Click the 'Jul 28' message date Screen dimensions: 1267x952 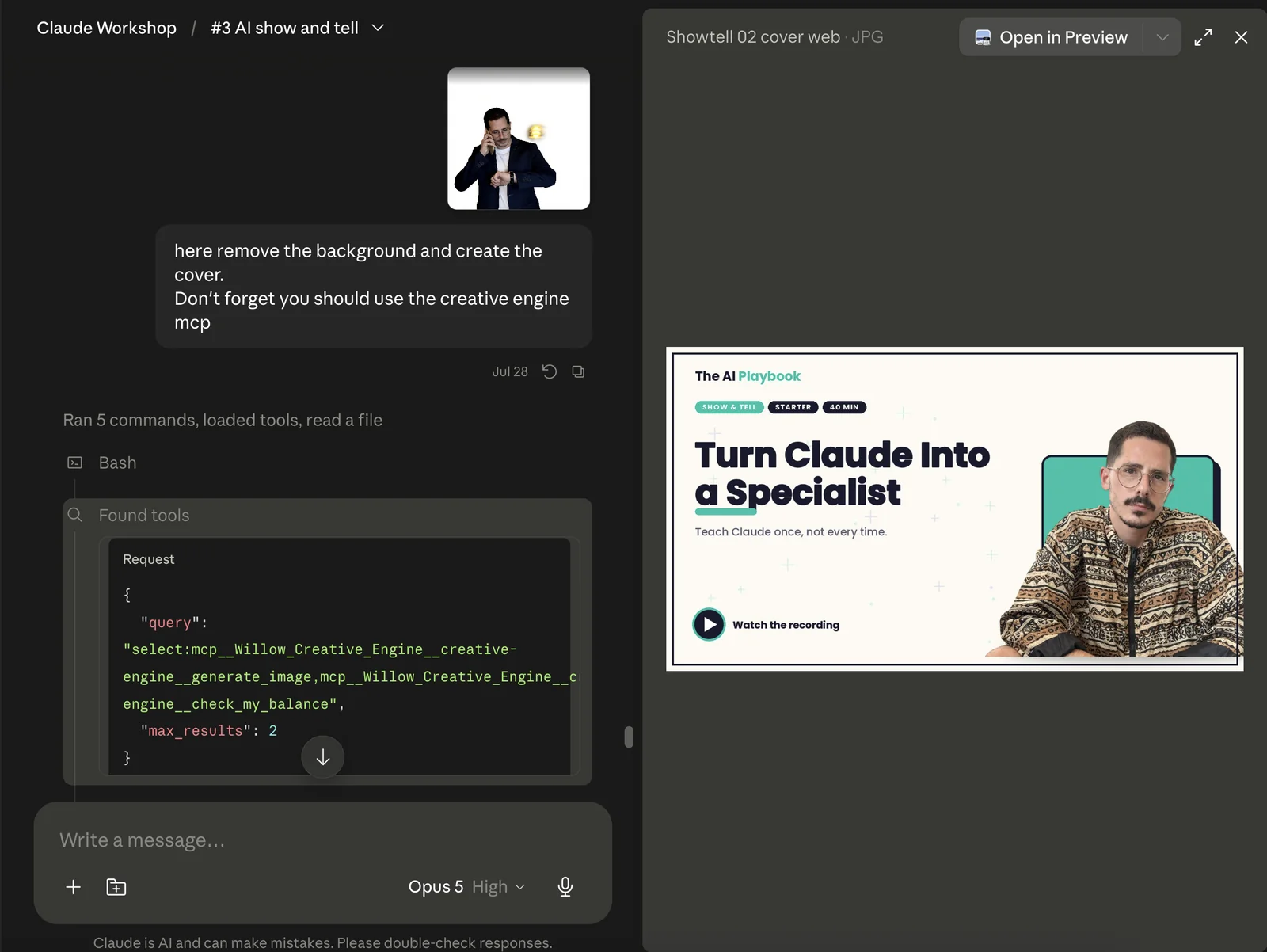tap(510, 371)
